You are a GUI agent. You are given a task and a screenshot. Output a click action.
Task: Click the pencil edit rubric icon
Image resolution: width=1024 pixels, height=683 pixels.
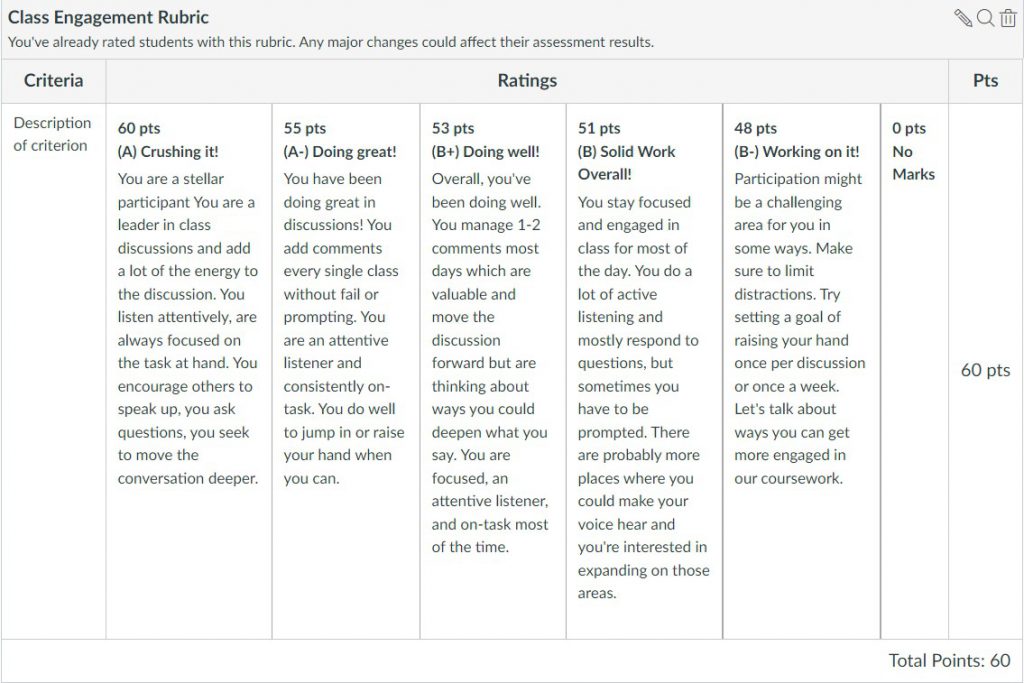coord(963,18)
